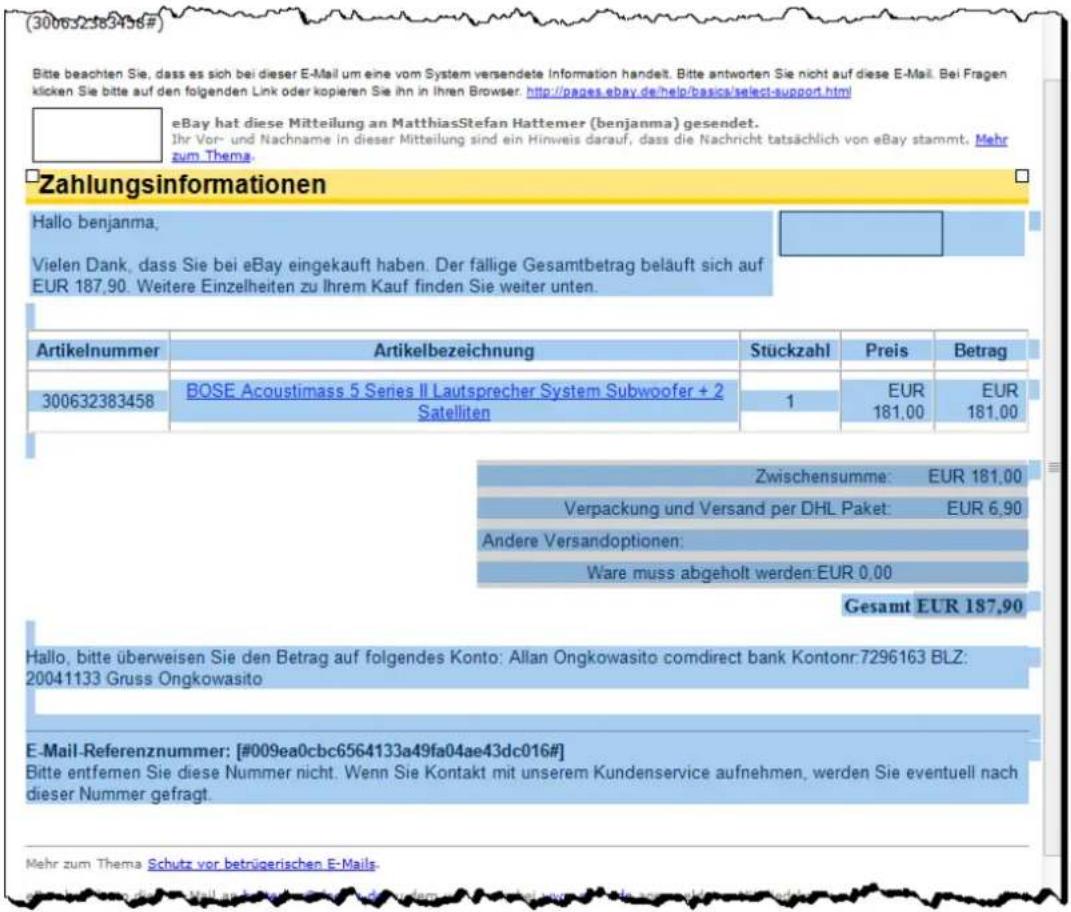Click the 'Andere Versandoptionen:' row
The image size is (1071, 912).
click(x=752, y=540)
